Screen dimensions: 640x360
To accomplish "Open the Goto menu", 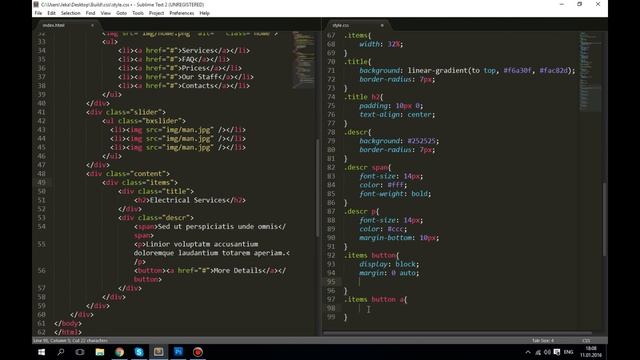I will click(x=121, y=13).
